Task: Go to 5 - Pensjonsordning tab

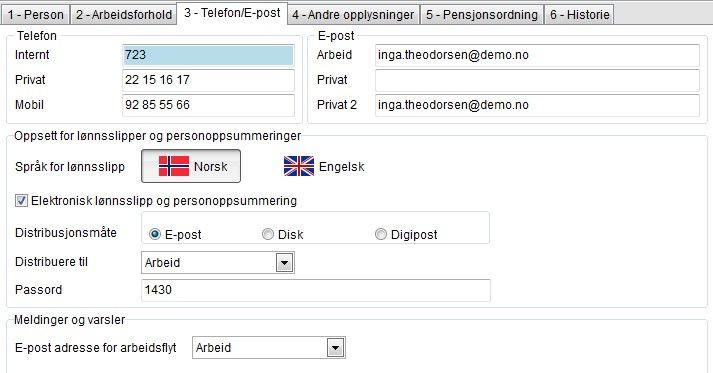Action: 482,15
